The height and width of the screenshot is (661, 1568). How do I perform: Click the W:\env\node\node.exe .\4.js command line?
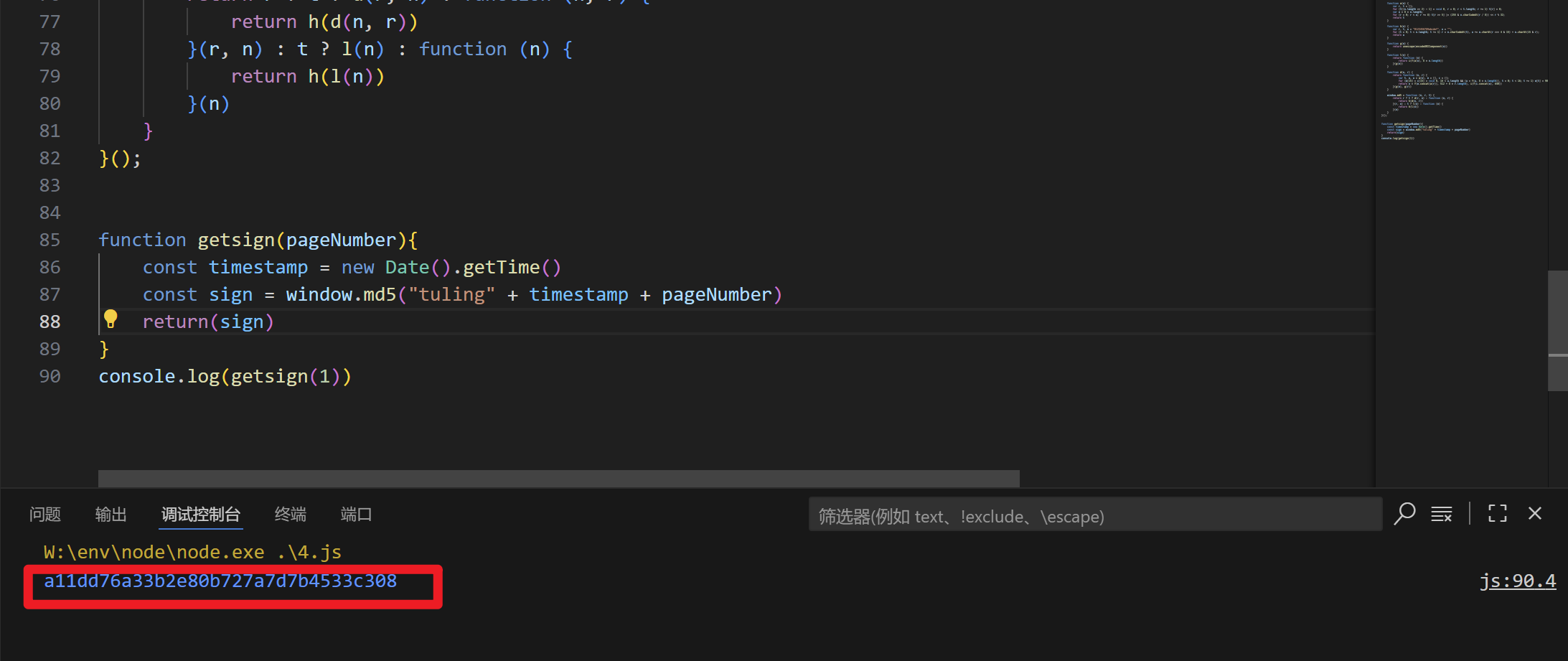(x=192, y=552)
